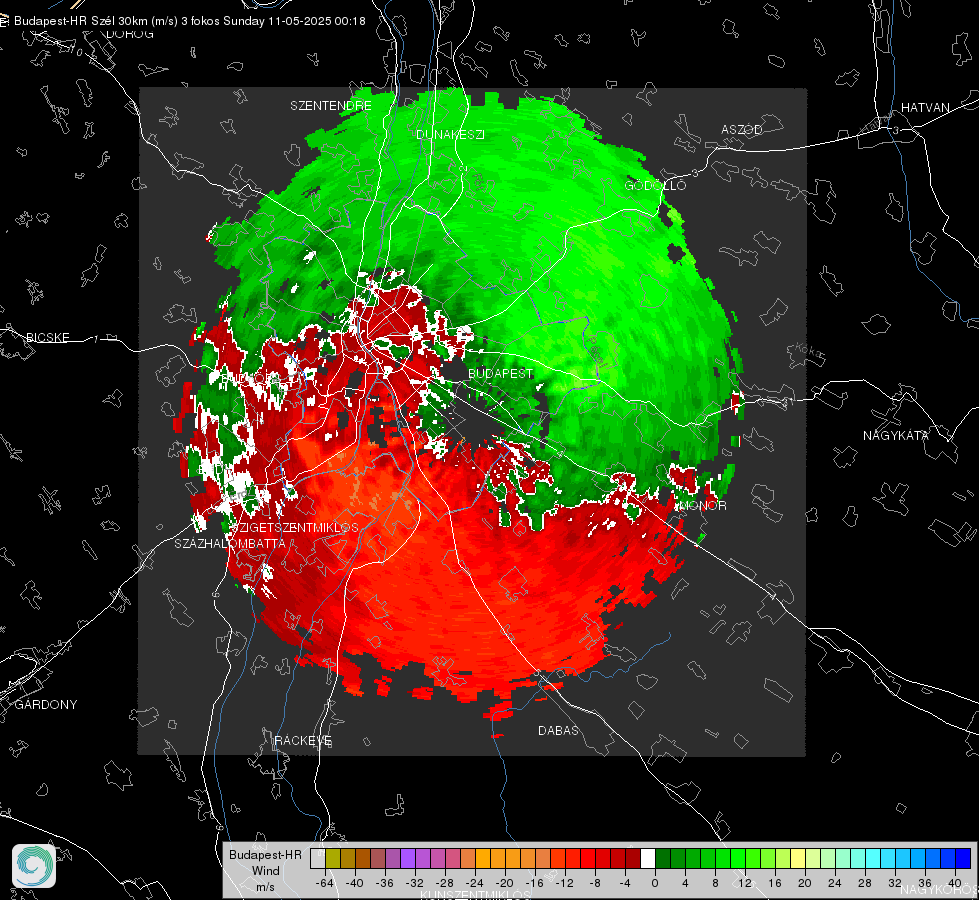Screen dimensions: 979x900
Task: Click the '-12' legend value
Action: coord(564,883)
